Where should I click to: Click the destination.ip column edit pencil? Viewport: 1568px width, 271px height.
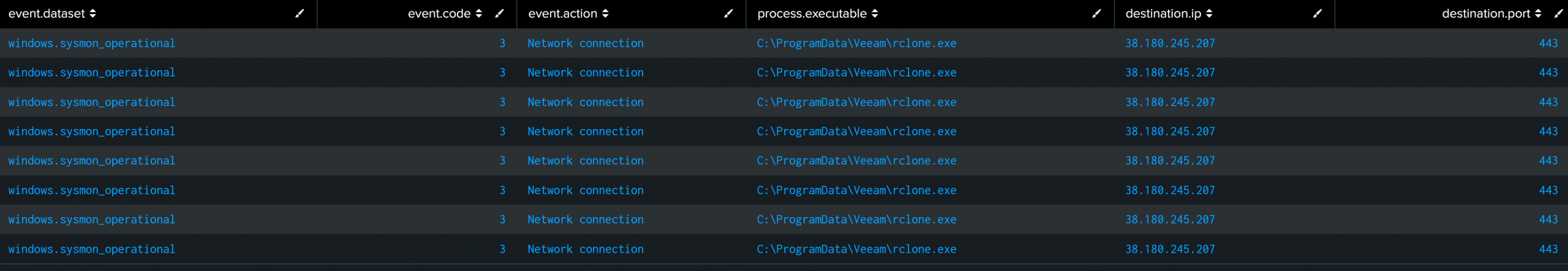click(1317, 13)
